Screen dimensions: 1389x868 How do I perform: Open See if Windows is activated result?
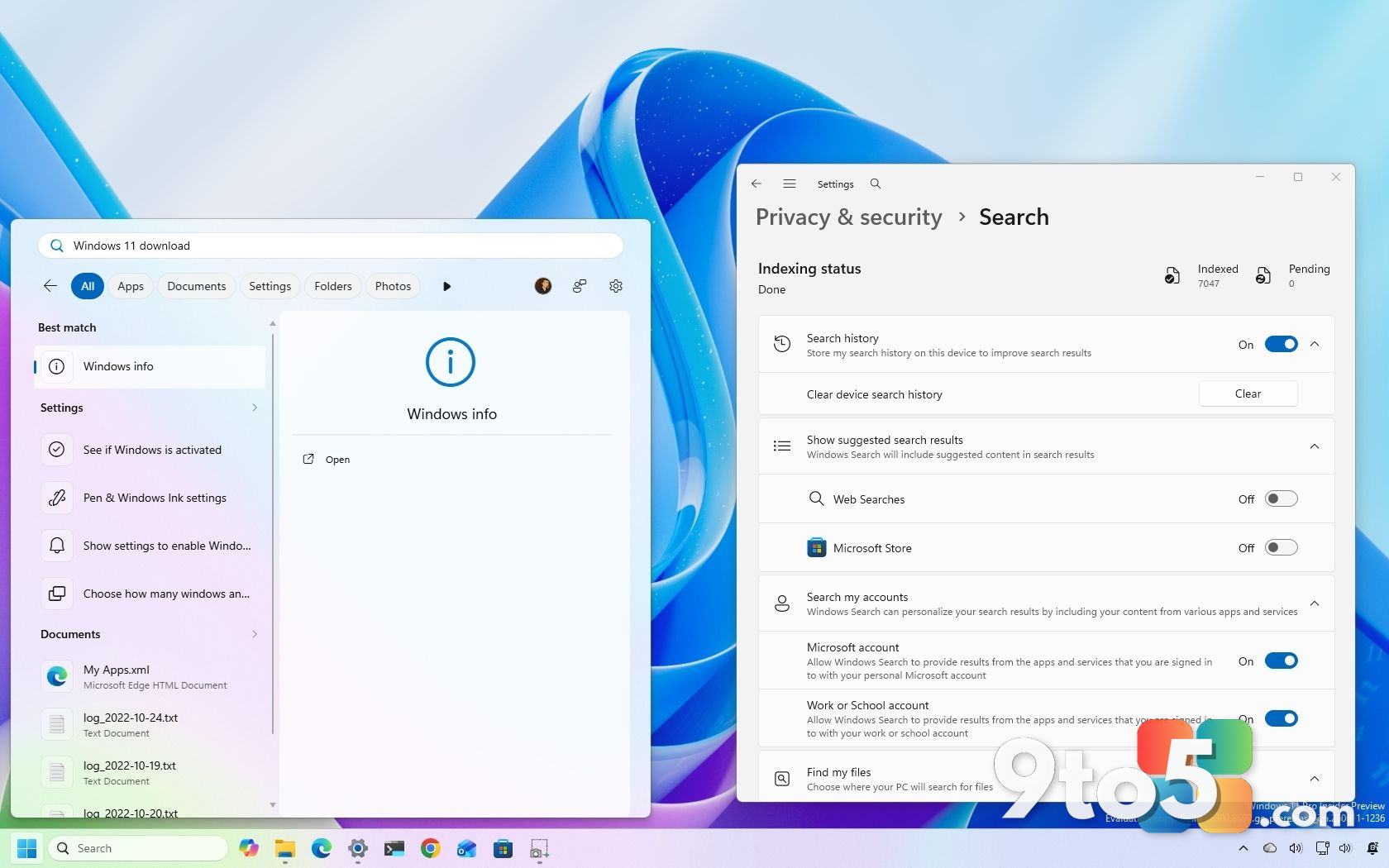pyautogui.click(x=150, y=450)
